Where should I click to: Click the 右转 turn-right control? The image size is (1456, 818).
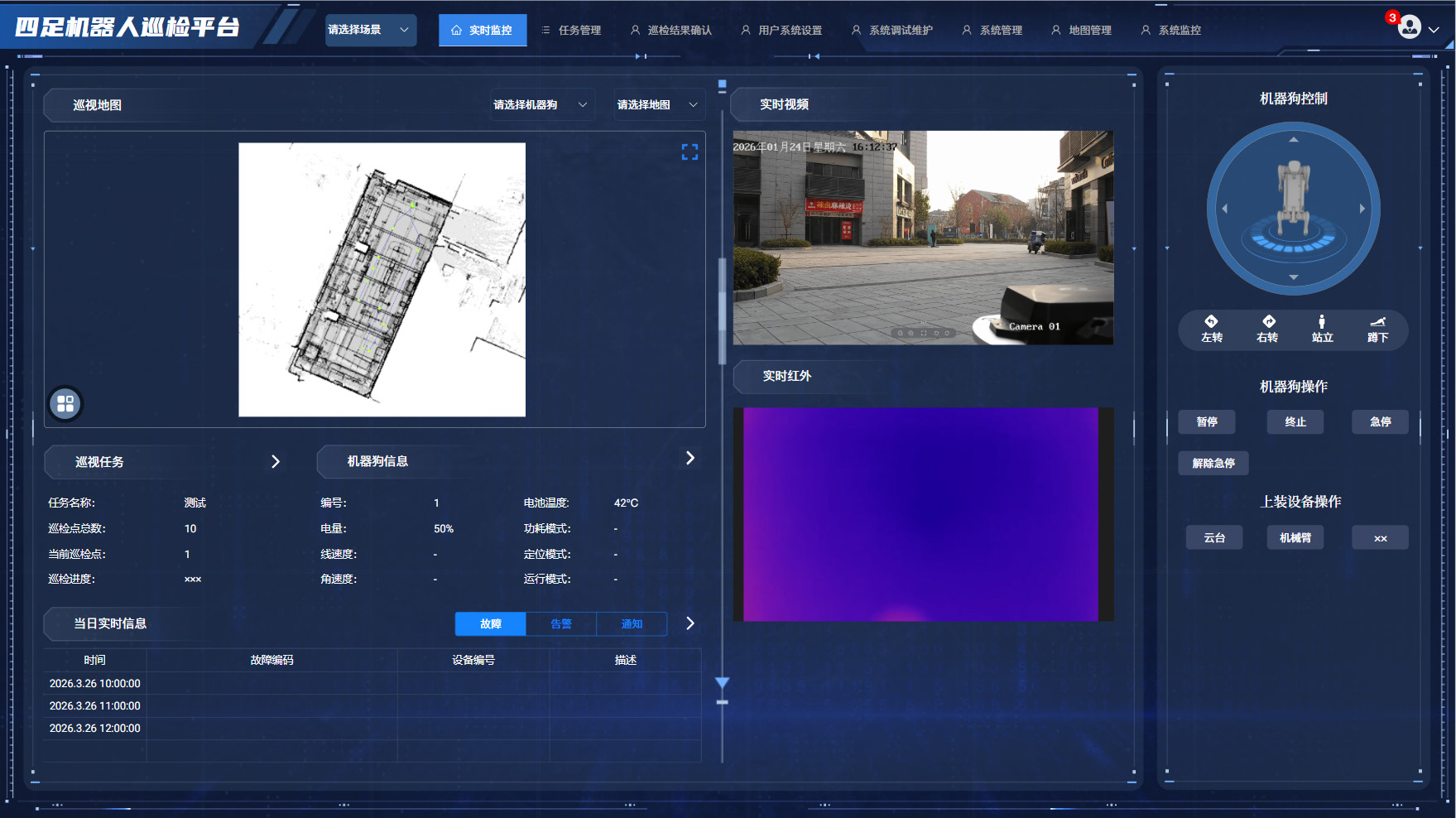[1267, 330]
